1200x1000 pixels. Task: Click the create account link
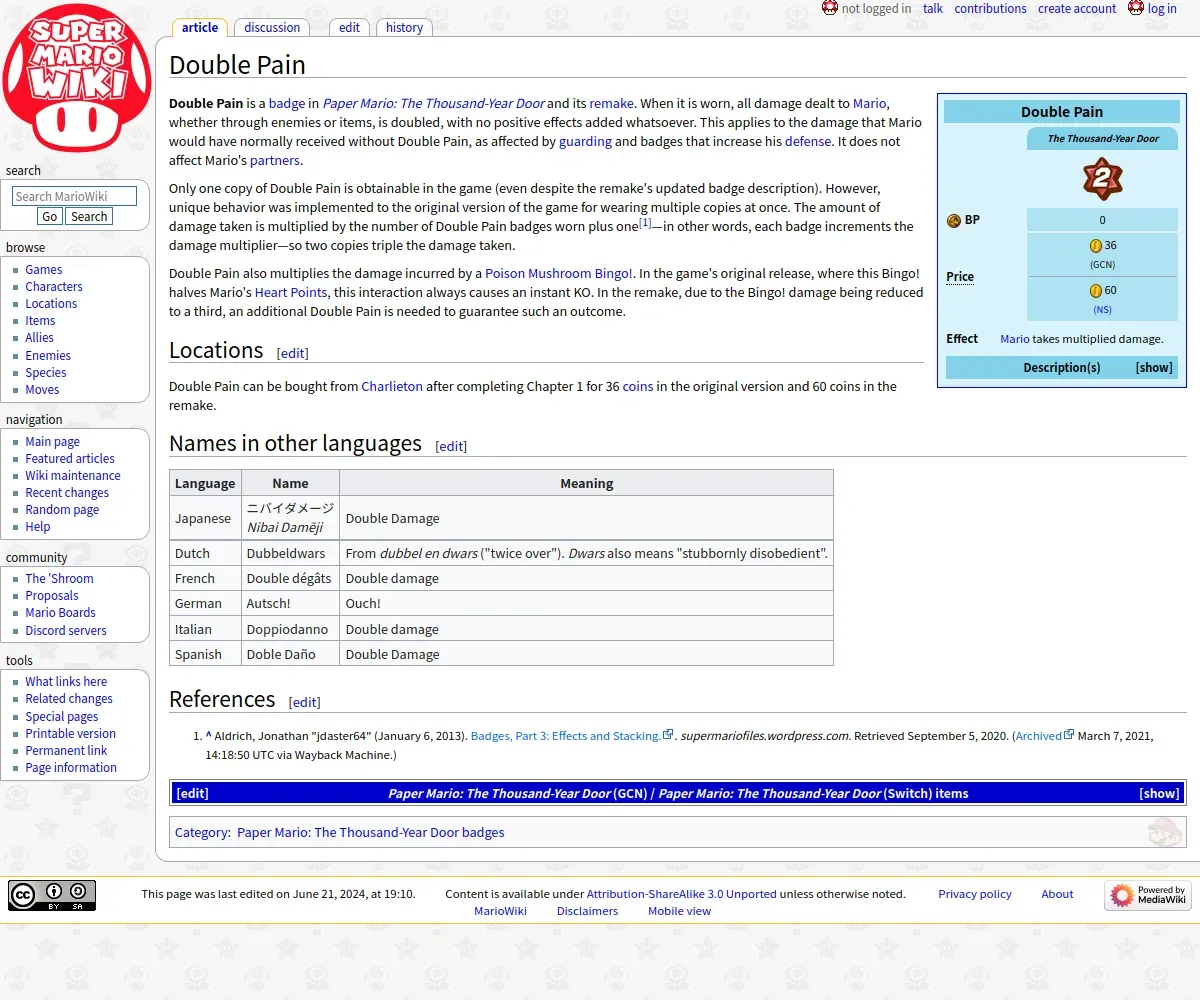(1077, 8)
